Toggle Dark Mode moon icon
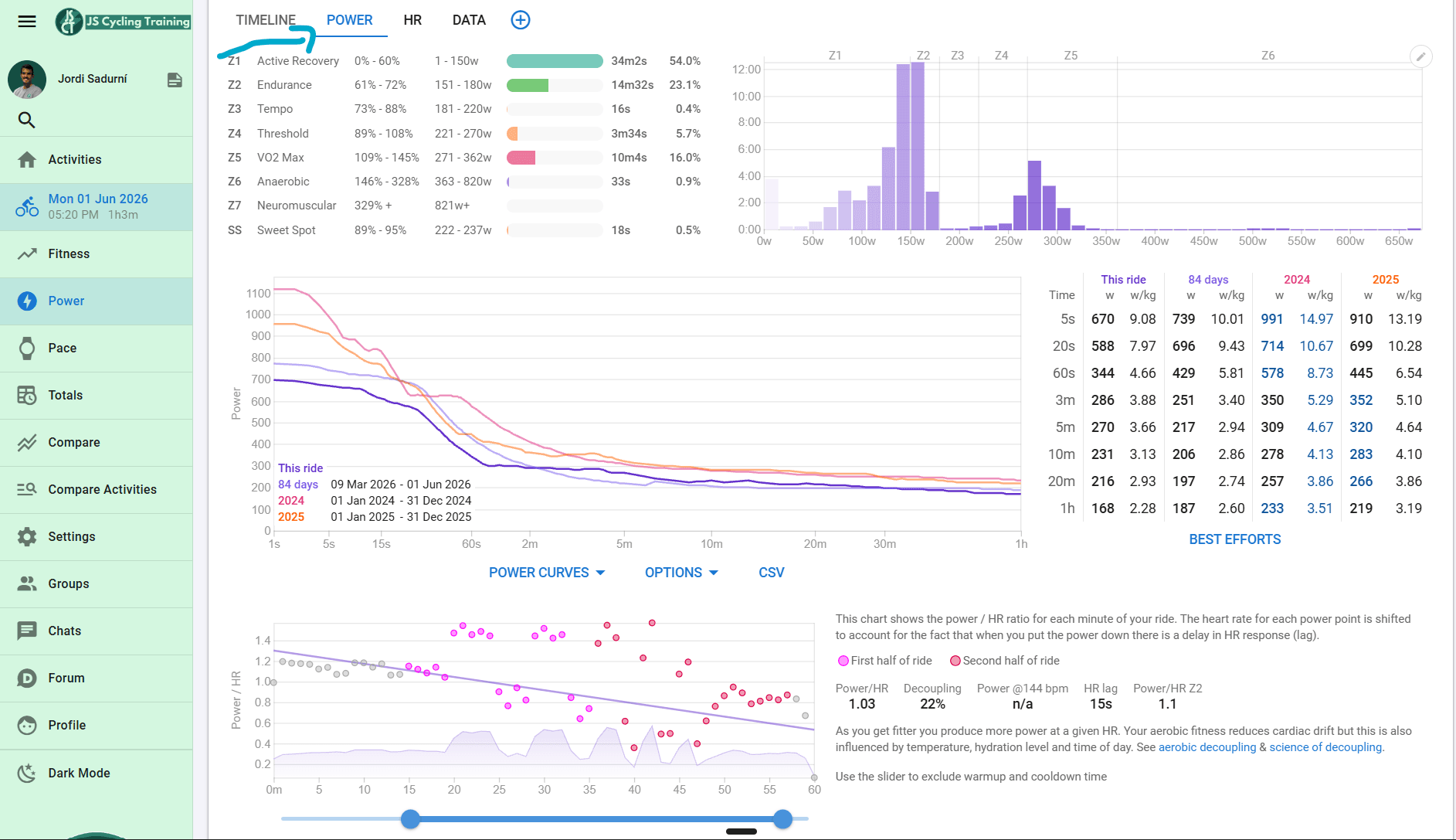The image size is (1456, 840). coord(27,773)
